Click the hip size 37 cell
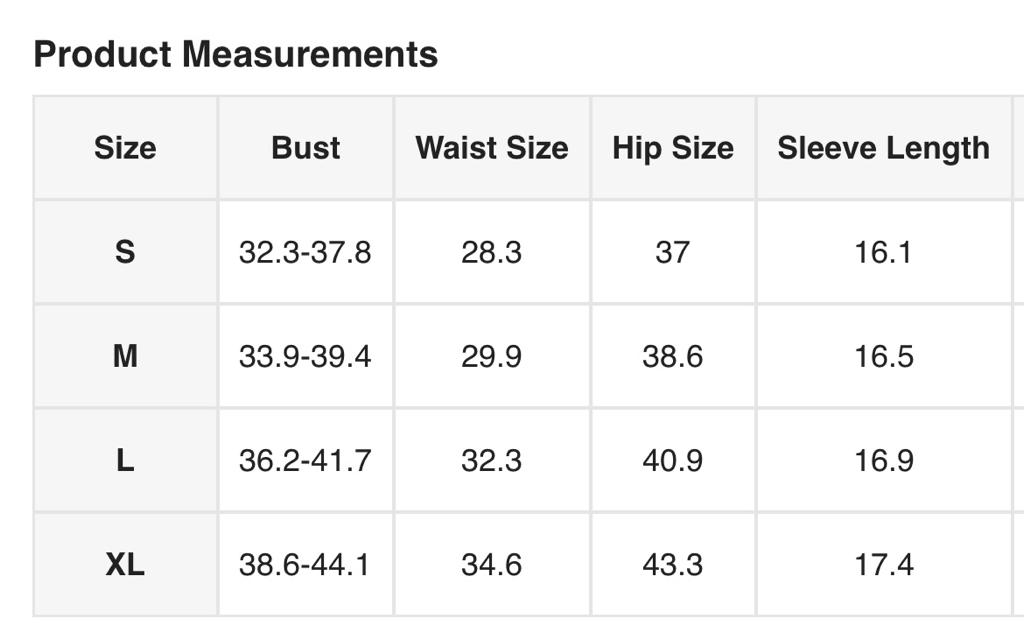1024x626 pixels. click(672, 252)
